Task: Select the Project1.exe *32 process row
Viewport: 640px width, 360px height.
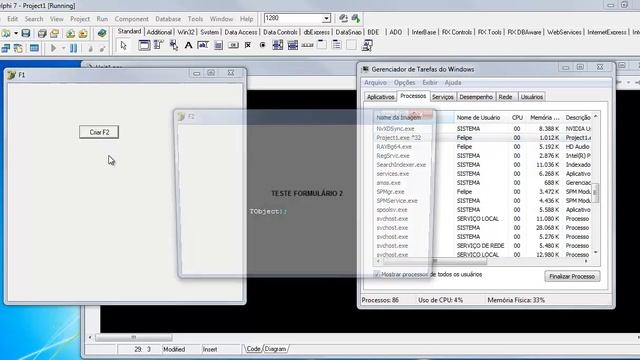Action: [483, 138]
